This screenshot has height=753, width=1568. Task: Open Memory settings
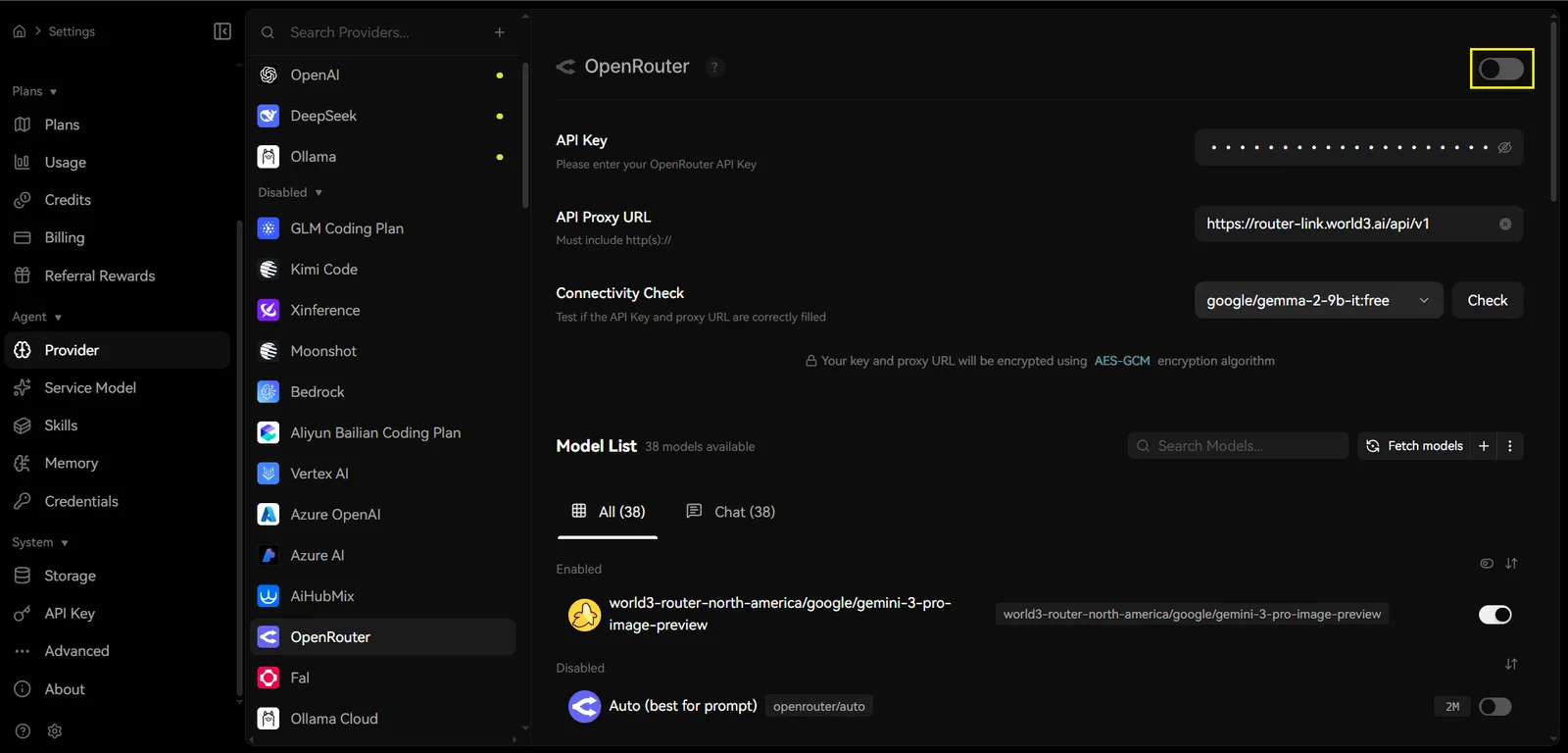tap(118, 464)
